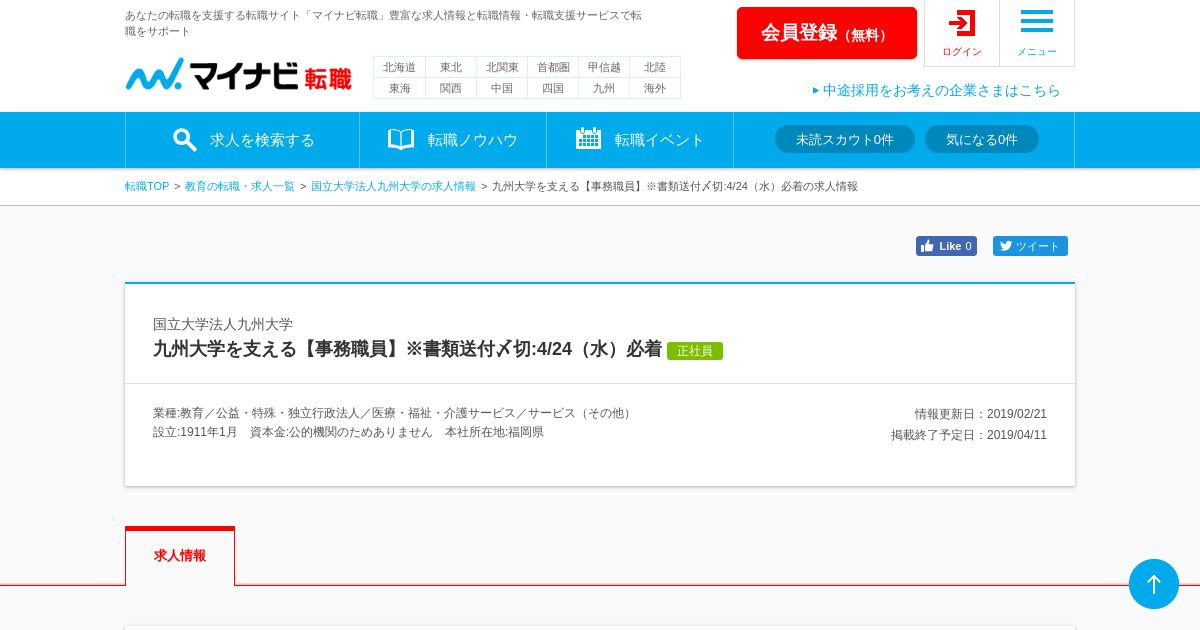Select the 東北 region link
The image size is (1200, 630).
(x=451, y=67)
